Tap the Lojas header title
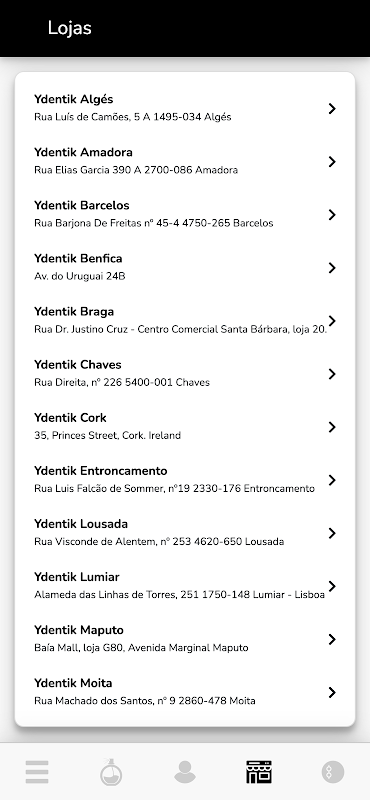 [69, 28]
